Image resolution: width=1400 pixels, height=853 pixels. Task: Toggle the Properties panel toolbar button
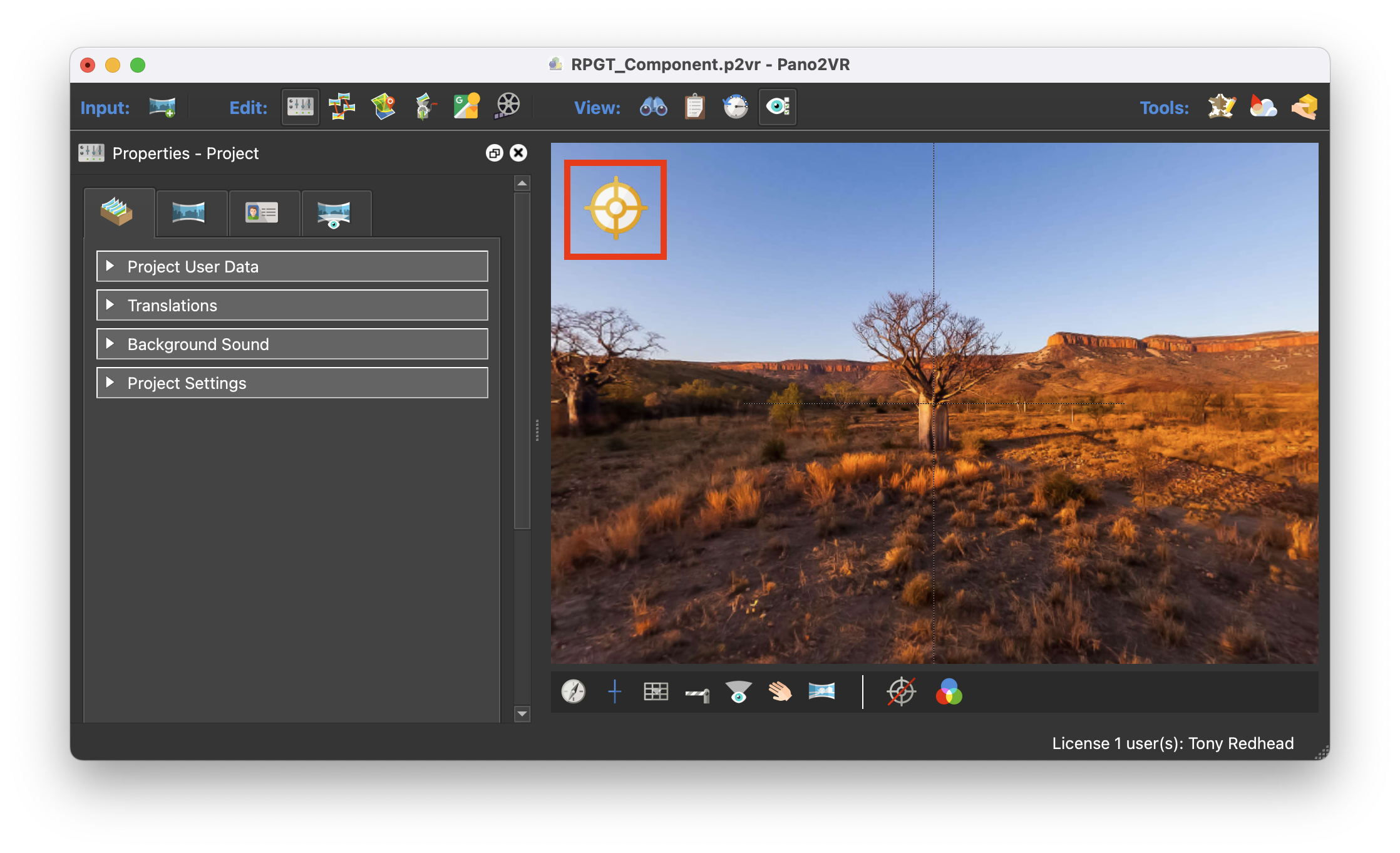coord(301,107)
